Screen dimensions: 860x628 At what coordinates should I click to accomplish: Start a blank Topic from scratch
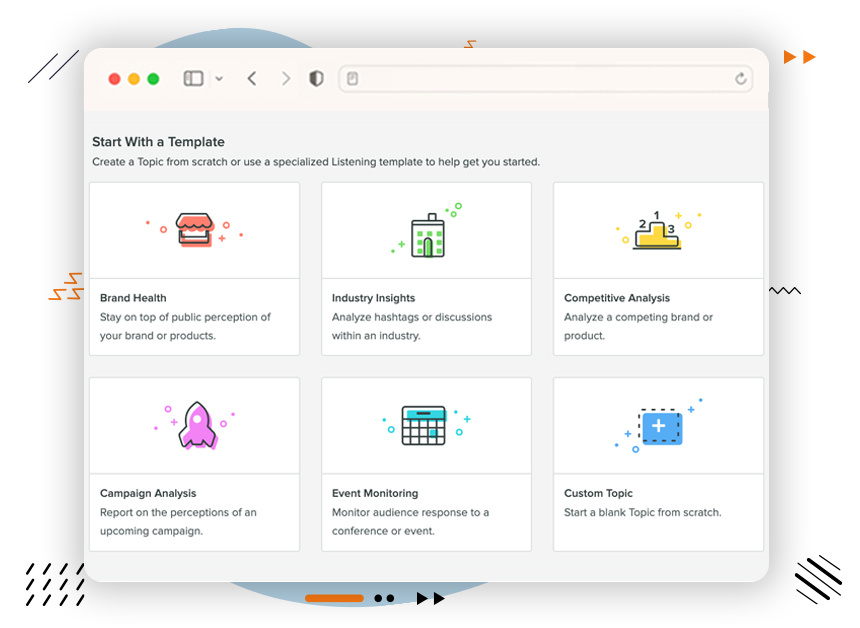[642, 513]
